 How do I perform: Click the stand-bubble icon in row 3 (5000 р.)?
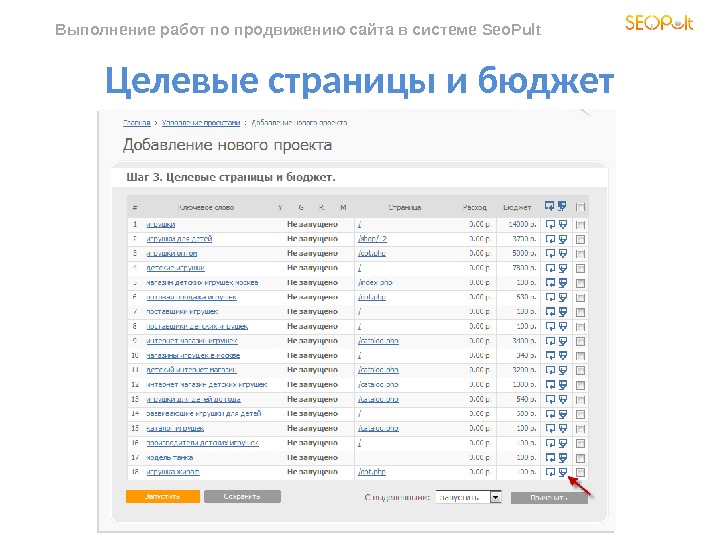(x=563, y=253)
